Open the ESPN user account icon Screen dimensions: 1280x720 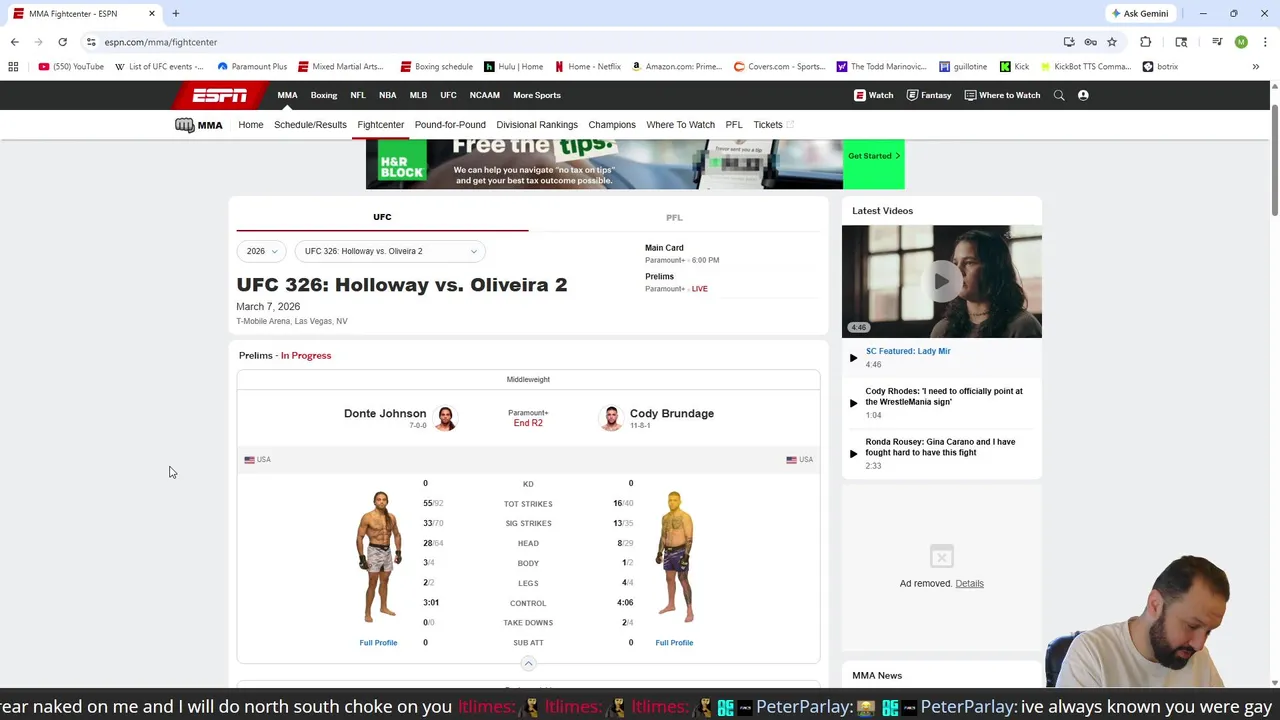click(1083, 95)
